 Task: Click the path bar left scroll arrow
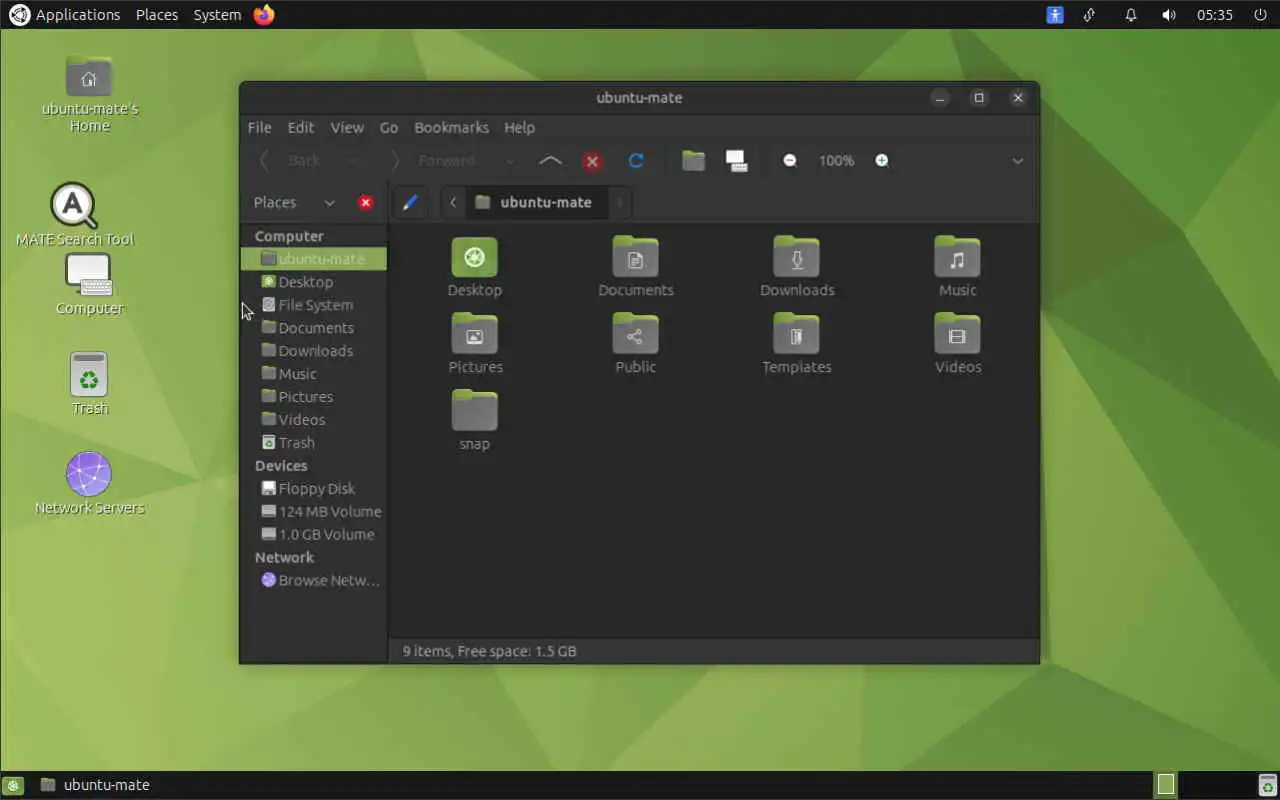(453, 202)
